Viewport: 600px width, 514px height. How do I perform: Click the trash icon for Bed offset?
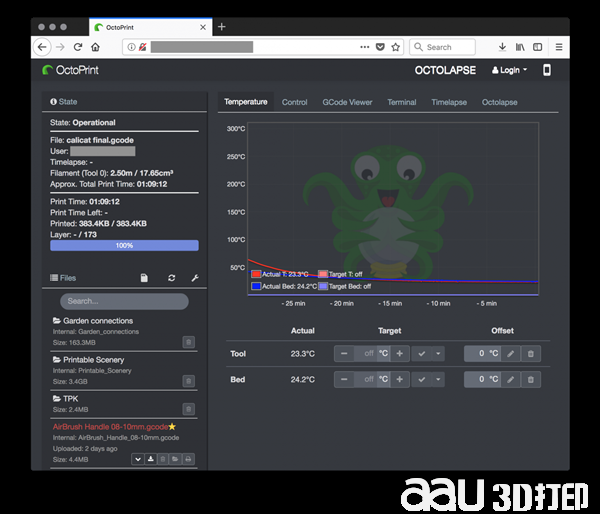(531, 379)
